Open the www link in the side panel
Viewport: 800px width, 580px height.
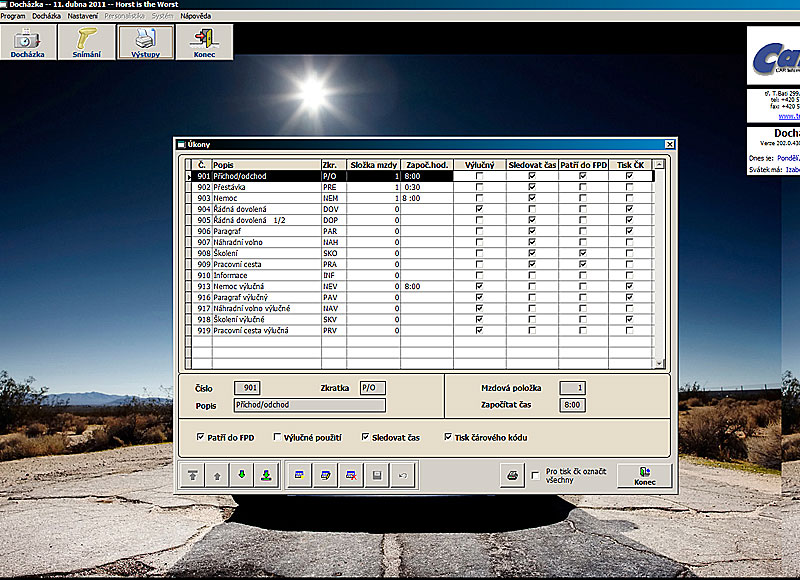tap(789, 116)
